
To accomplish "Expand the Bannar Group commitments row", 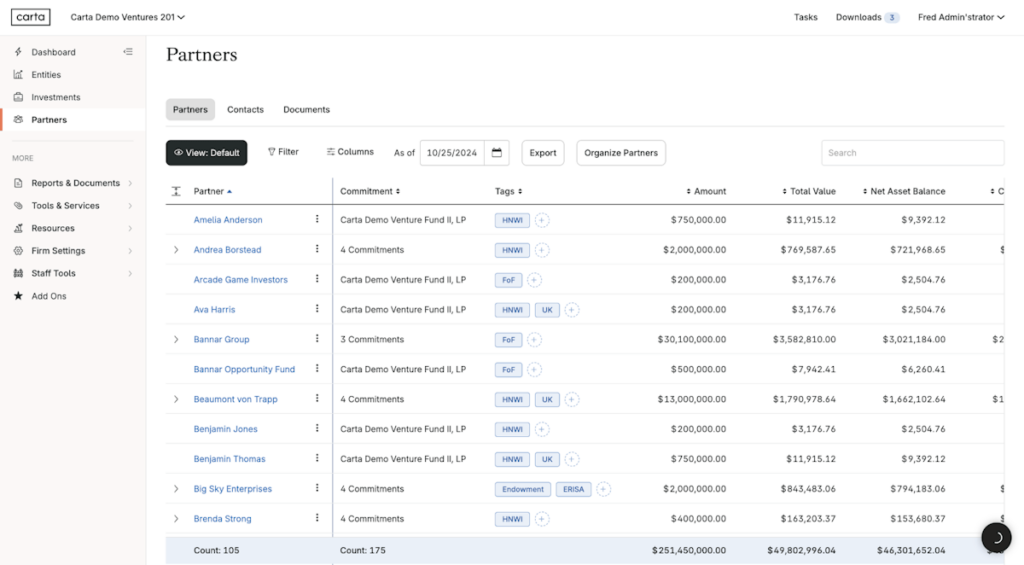I will point(176,340).
